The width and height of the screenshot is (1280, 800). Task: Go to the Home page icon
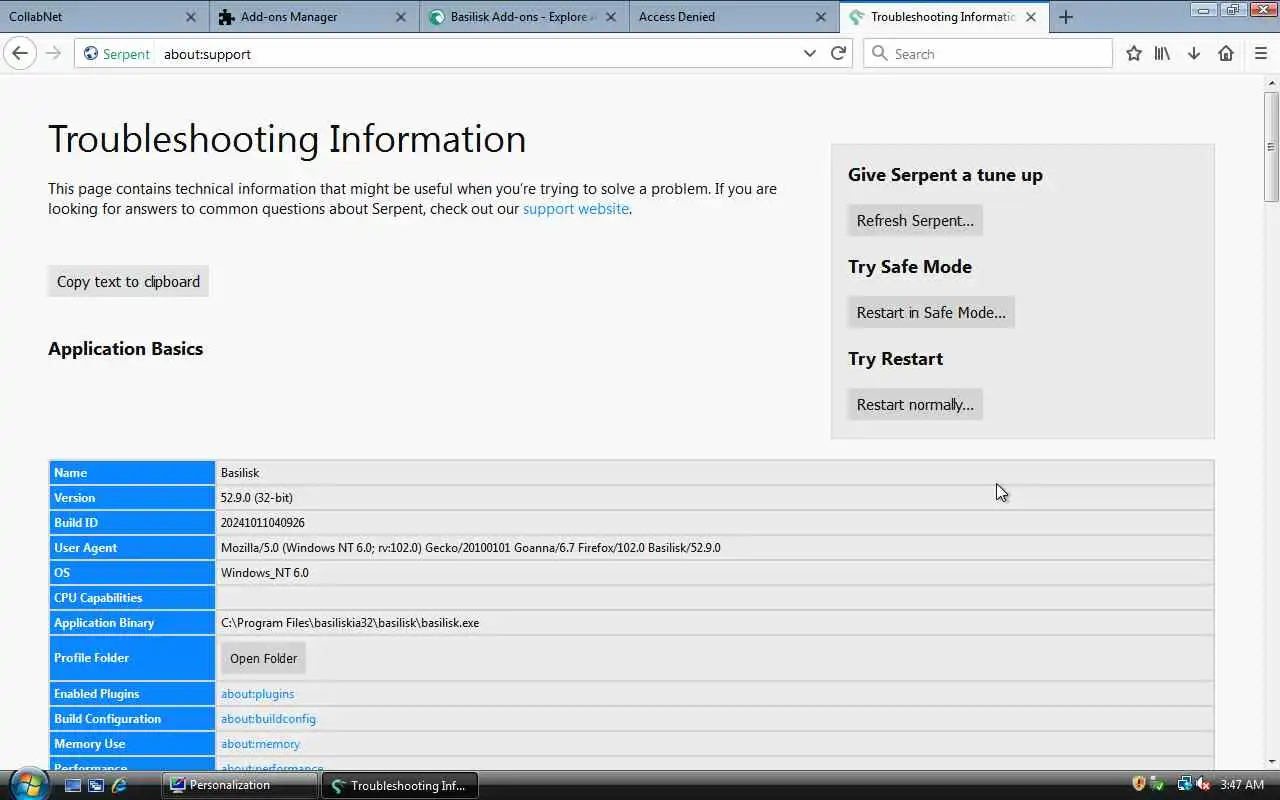tap(1226, 53)
